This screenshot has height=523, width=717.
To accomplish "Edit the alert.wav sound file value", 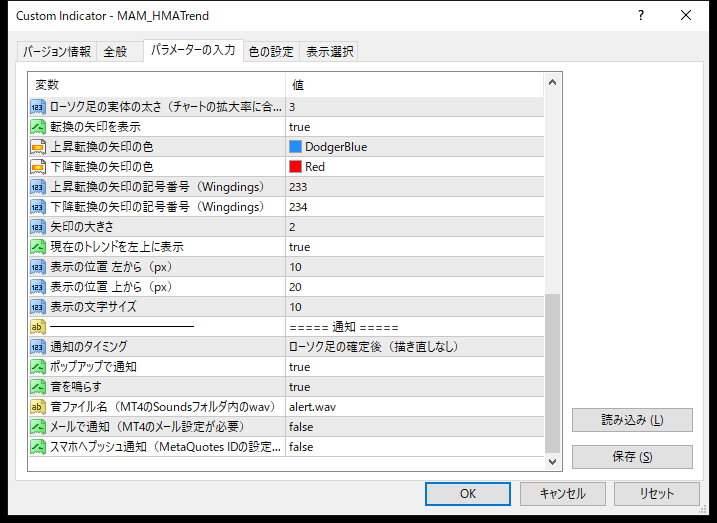I will coord(414,407).
